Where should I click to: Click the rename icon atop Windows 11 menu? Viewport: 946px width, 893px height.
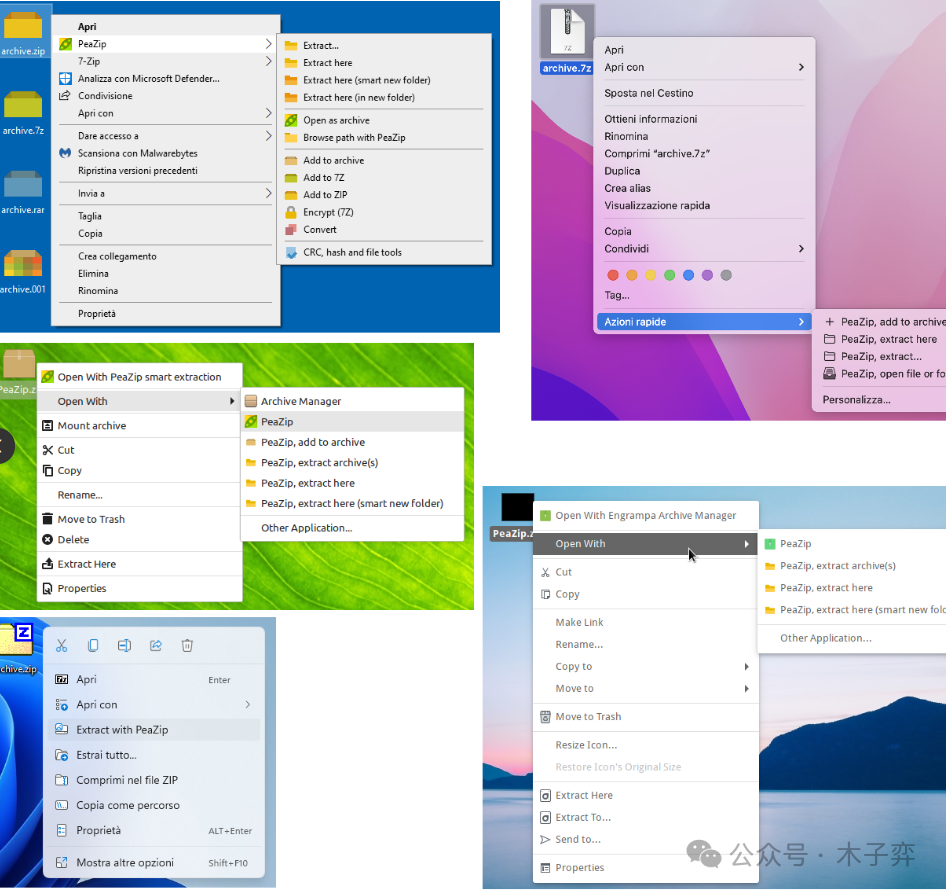[124, 646]
